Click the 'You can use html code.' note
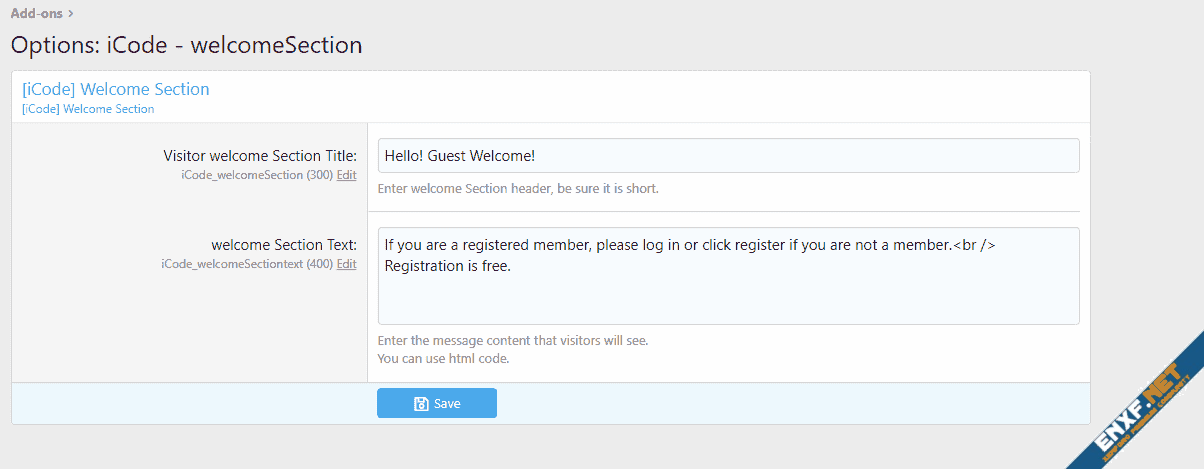The width and height of the screenshot is (1204, 469). click(x=443, y=358)
